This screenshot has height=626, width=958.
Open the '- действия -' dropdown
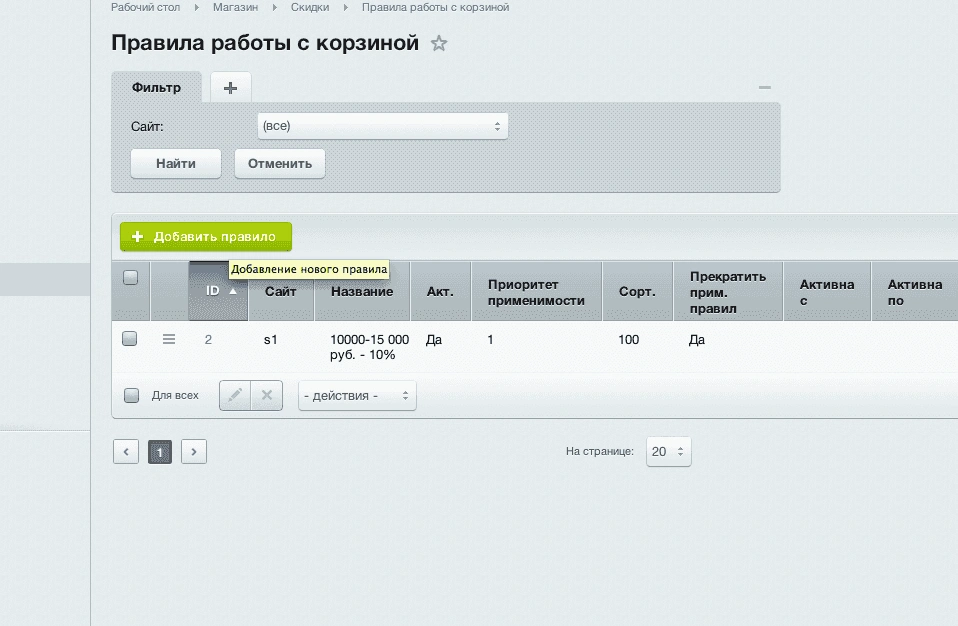point(357,396)
